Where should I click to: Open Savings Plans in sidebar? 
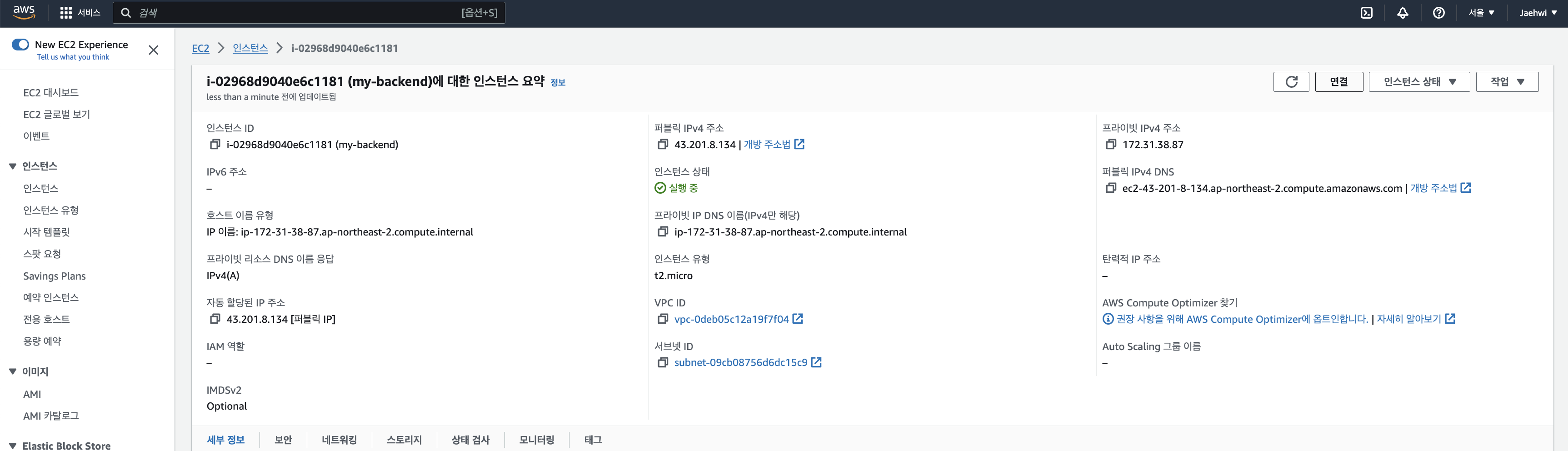pyautogui.click(x=54, y=276)
